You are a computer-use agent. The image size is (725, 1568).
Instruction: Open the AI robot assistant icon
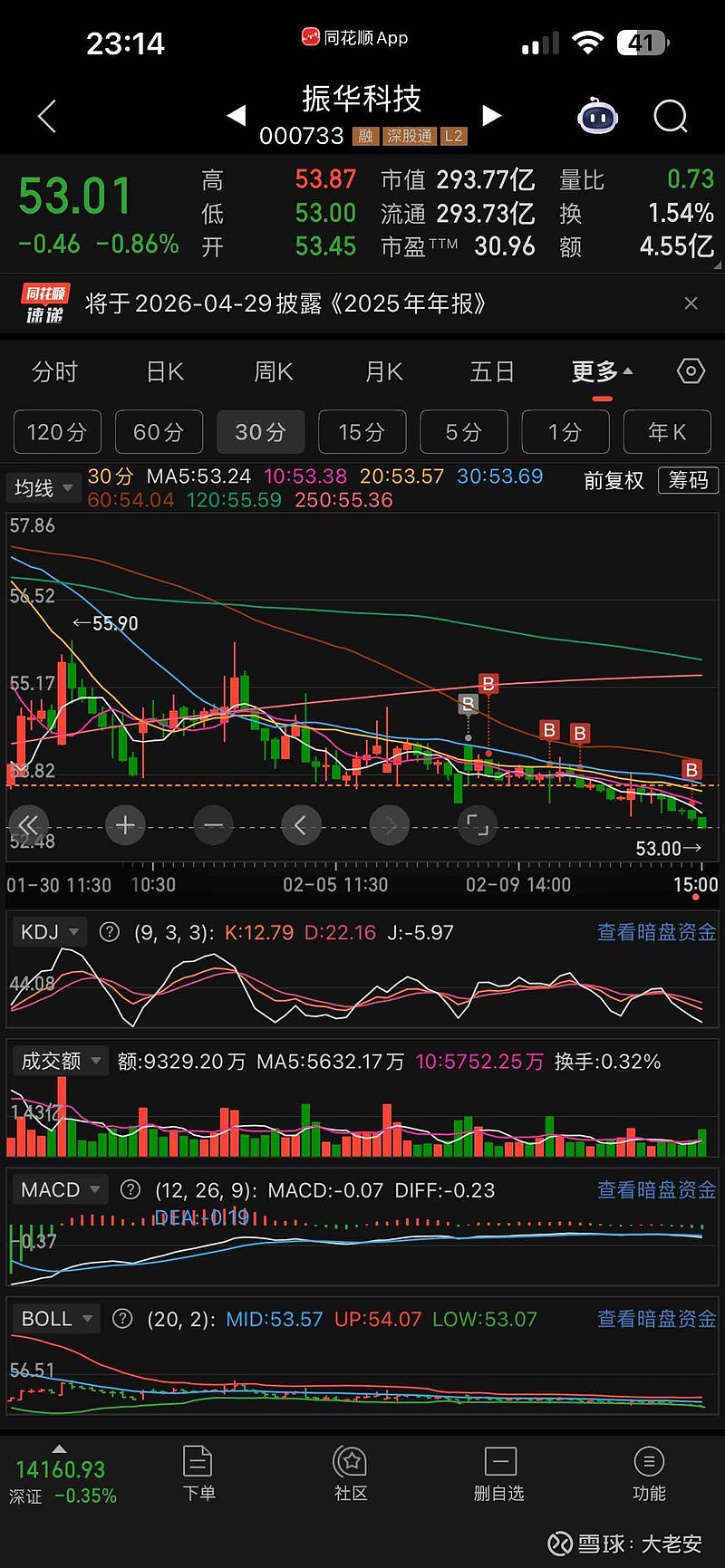(x=598, y=116)
